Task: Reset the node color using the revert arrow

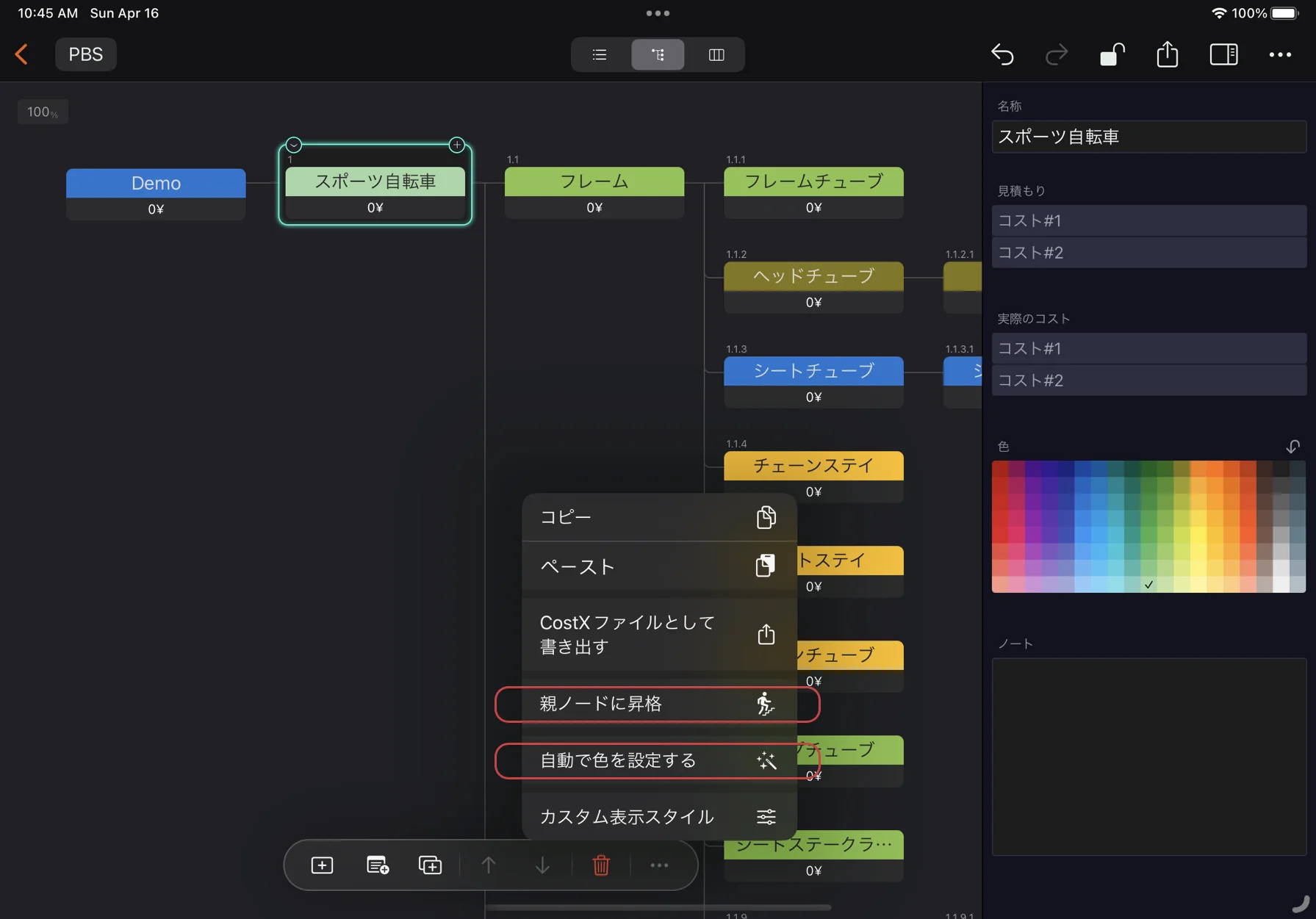Action: click(1293, 446)
